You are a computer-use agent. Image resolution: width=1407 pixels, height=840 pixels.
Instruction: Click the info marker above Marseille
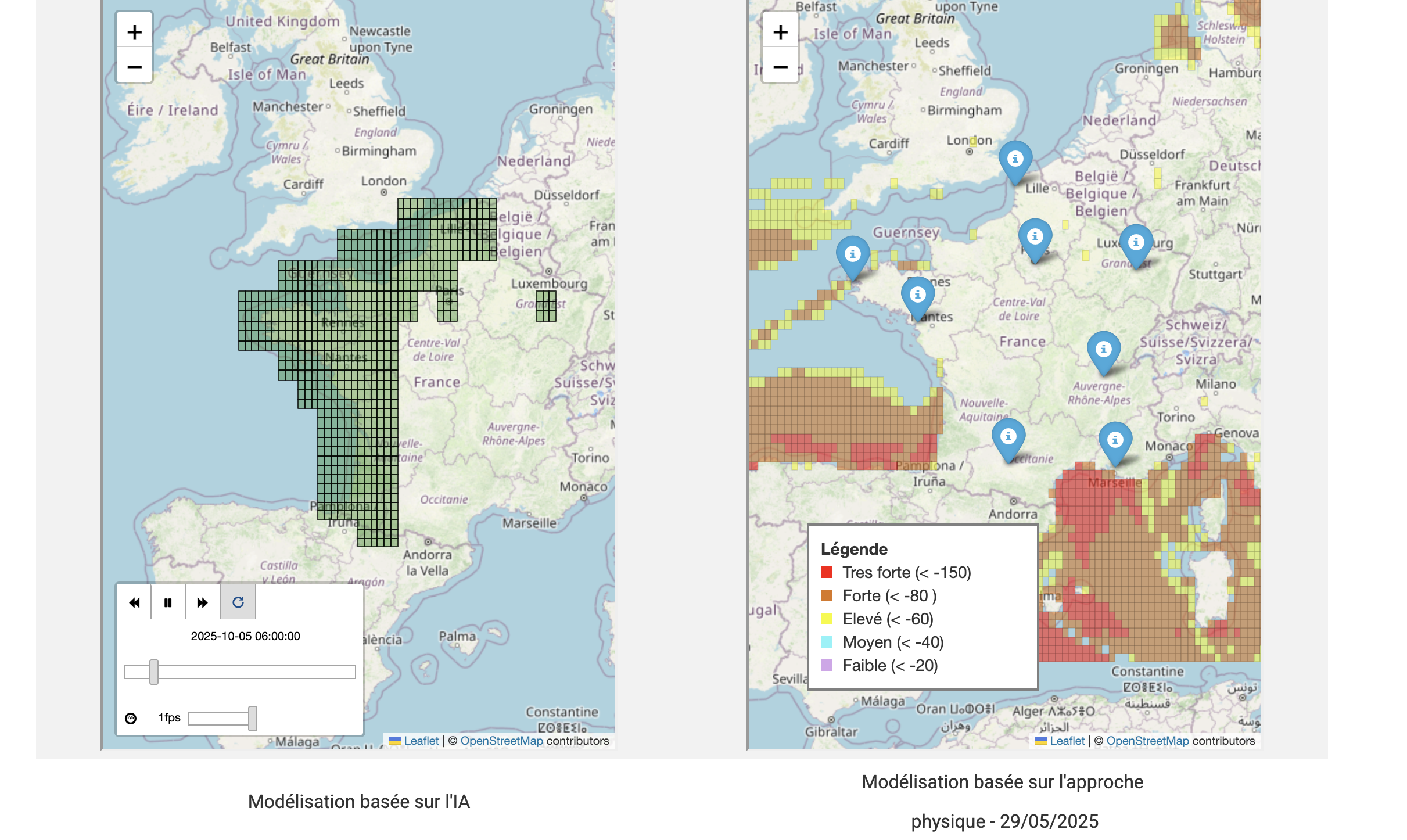coord(1115,440)
